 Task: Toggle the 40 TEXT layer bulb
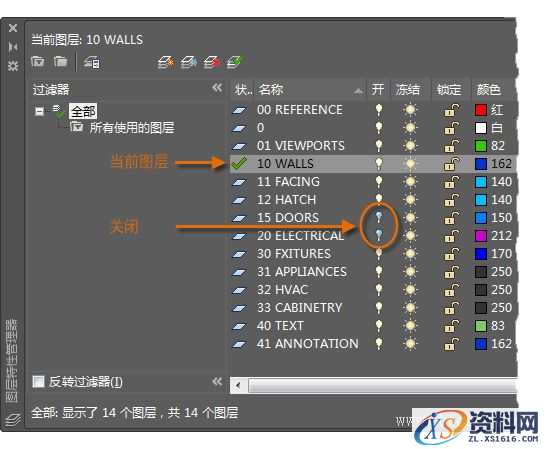(x=379, y=326)
